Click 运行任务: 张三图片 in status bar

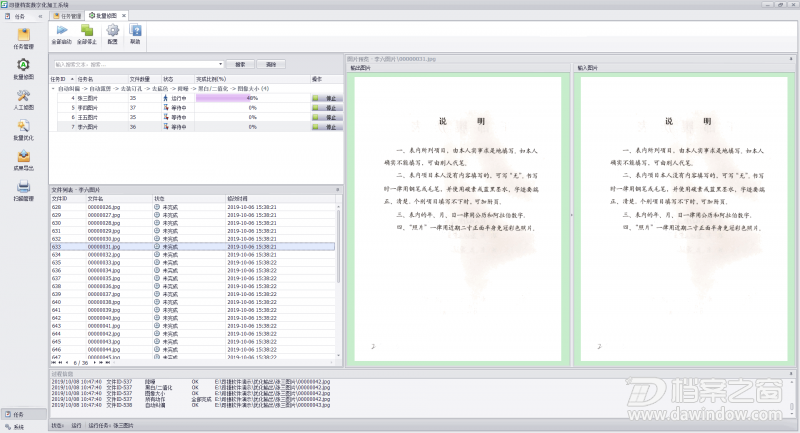coord(111,425)
